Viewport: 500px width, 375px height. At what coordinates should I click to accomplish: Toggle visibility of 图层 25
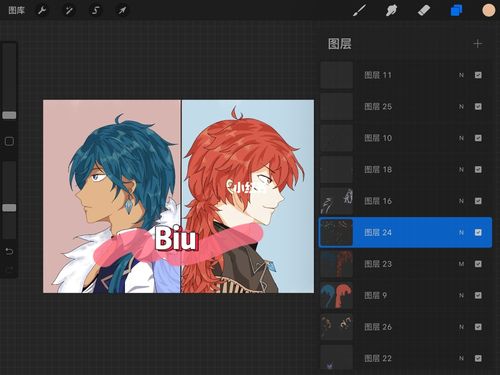tap(478, 107)
